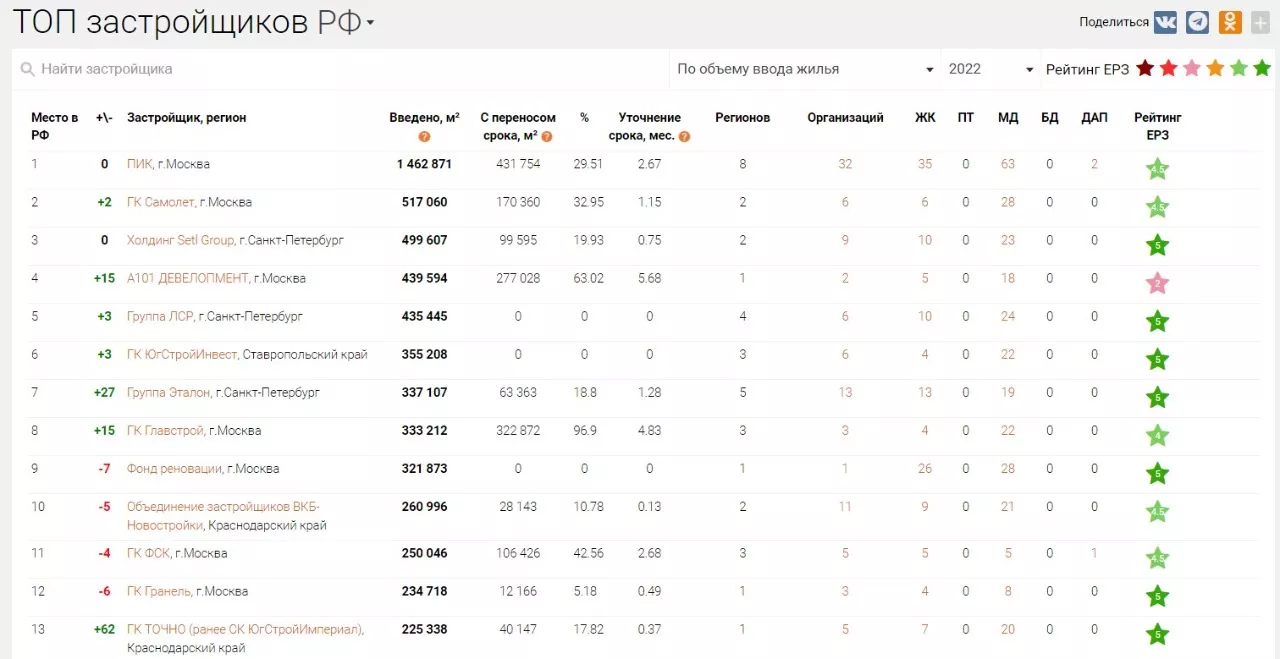The height and width of the screenshot is (659, 1280).
Task: Click the pink rating star for A101 ДЕВЕЛОПМЕНТ
Action: tap(1157, 284)
